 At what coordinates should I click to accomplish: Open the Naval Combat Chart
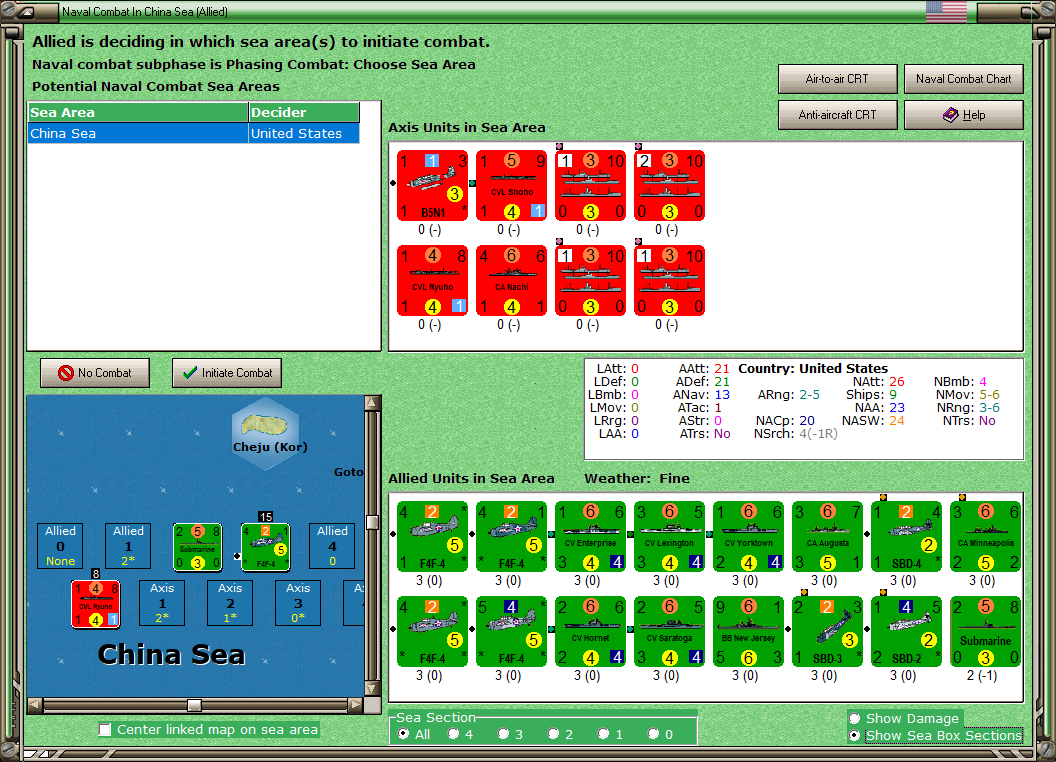click(x=963, y=79)
